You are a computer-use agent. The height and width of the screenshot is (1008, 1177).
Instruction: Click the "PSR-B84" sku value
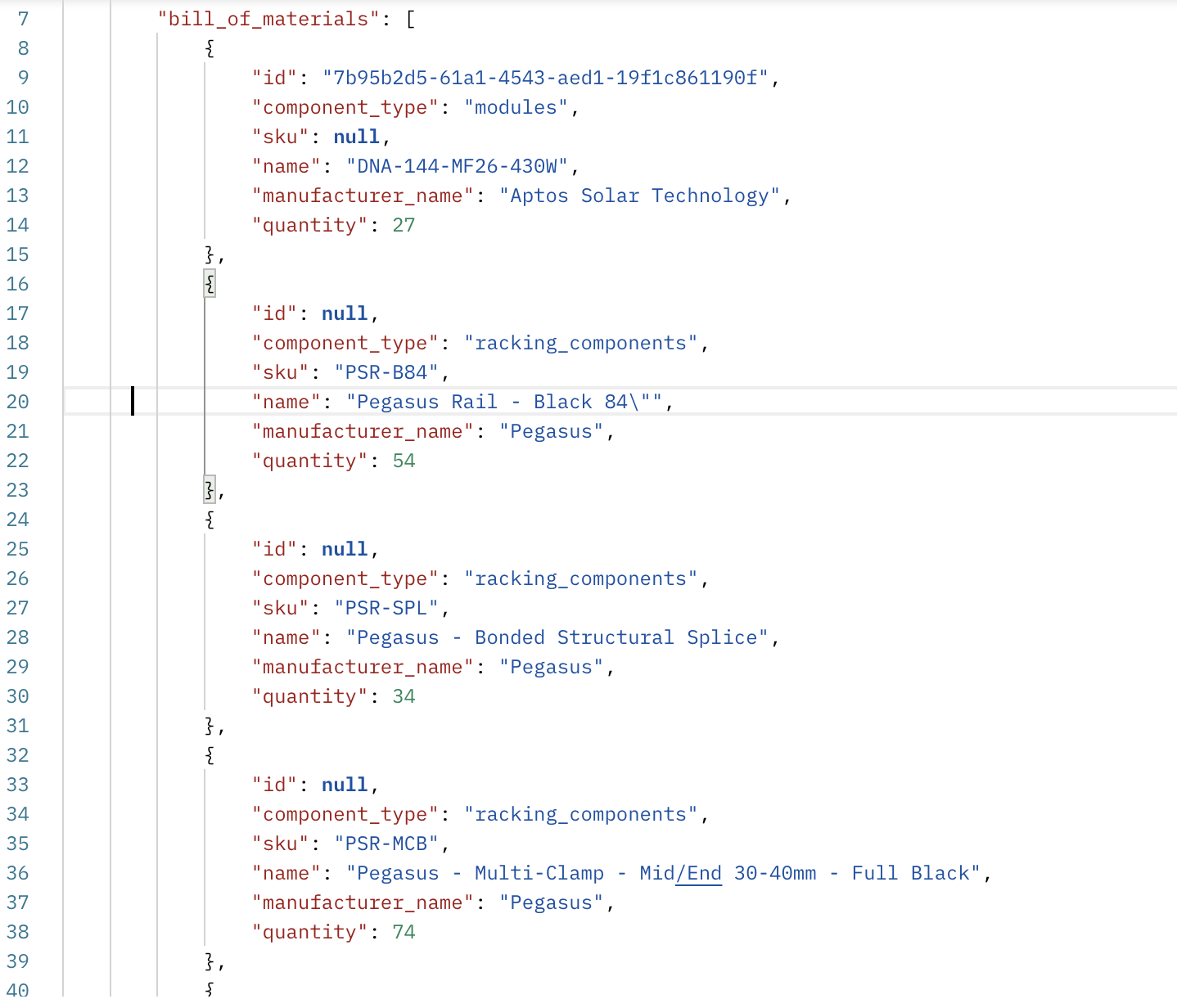386,372
